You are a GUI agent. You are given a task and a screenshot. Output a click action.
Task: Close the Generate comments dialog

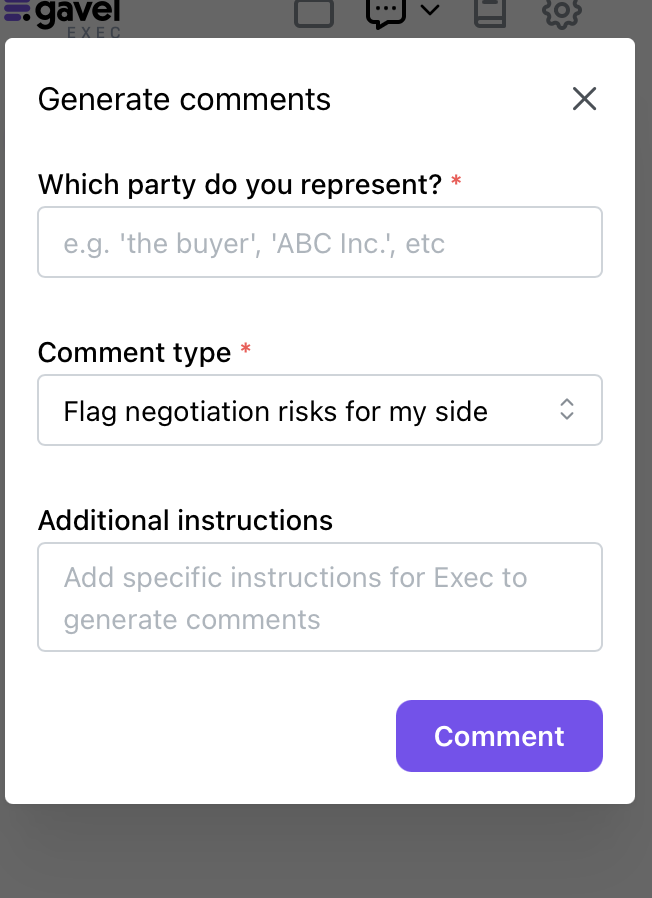coord(584,98)
